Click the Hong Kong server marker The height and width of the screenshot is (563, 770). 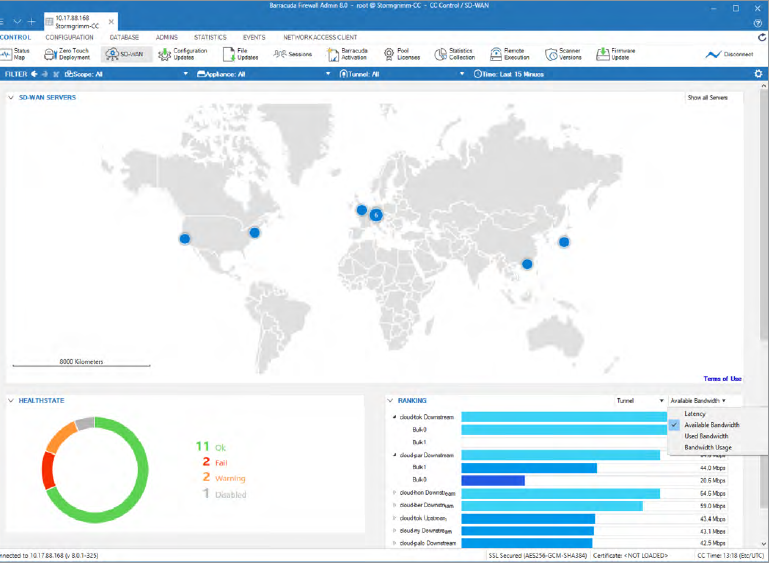(x=527, y=264)
